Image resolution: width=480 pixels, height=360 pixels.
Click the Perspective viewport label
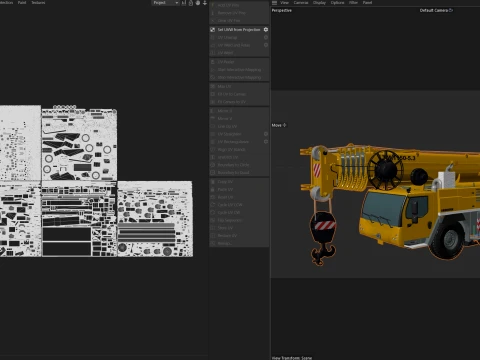282,10
